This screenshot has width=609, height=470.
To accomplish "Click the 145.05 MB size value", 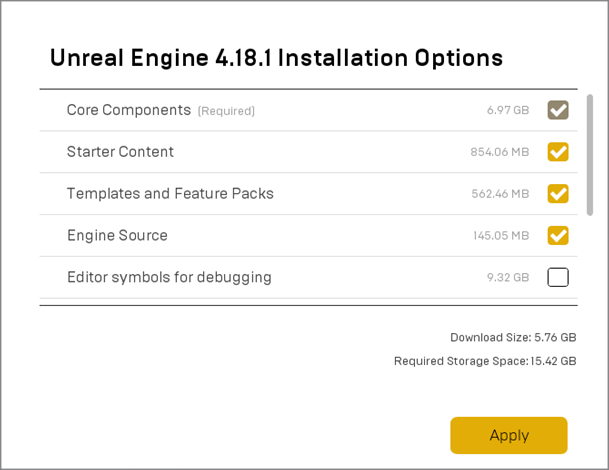I will (x=501, y=236).
